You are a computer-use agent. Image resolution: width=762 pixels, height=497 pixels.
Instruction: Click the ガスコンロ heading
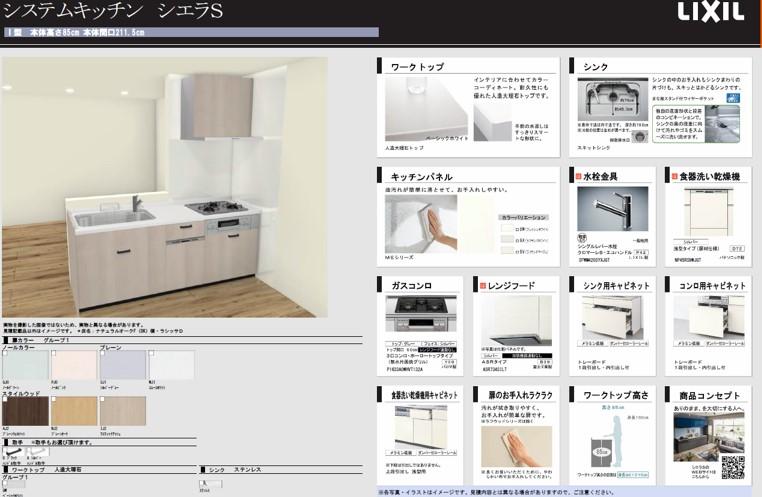point(412,286)
